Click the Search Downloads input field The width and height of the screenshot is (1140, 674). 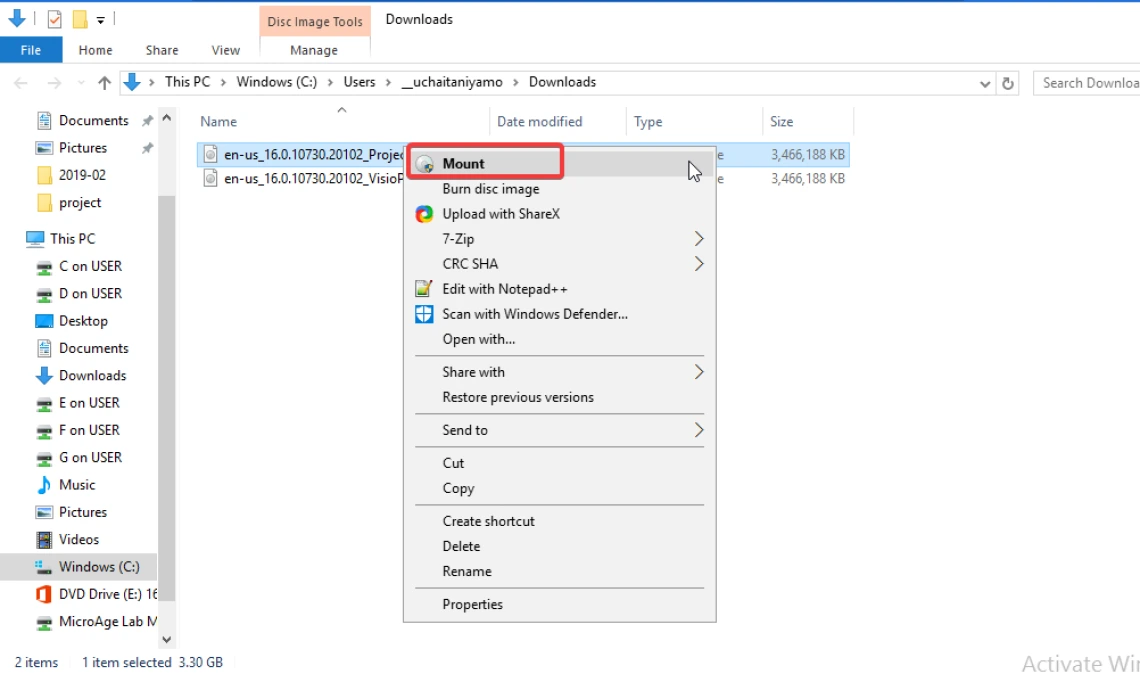point(1087,84)
